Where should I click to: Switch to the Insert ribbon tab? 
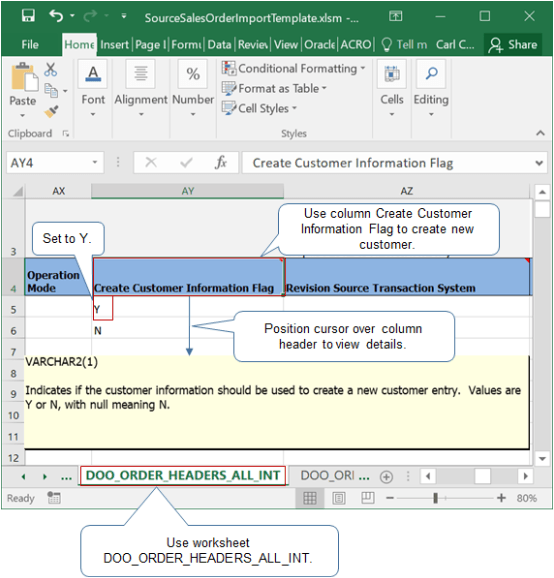click(114, 45)
